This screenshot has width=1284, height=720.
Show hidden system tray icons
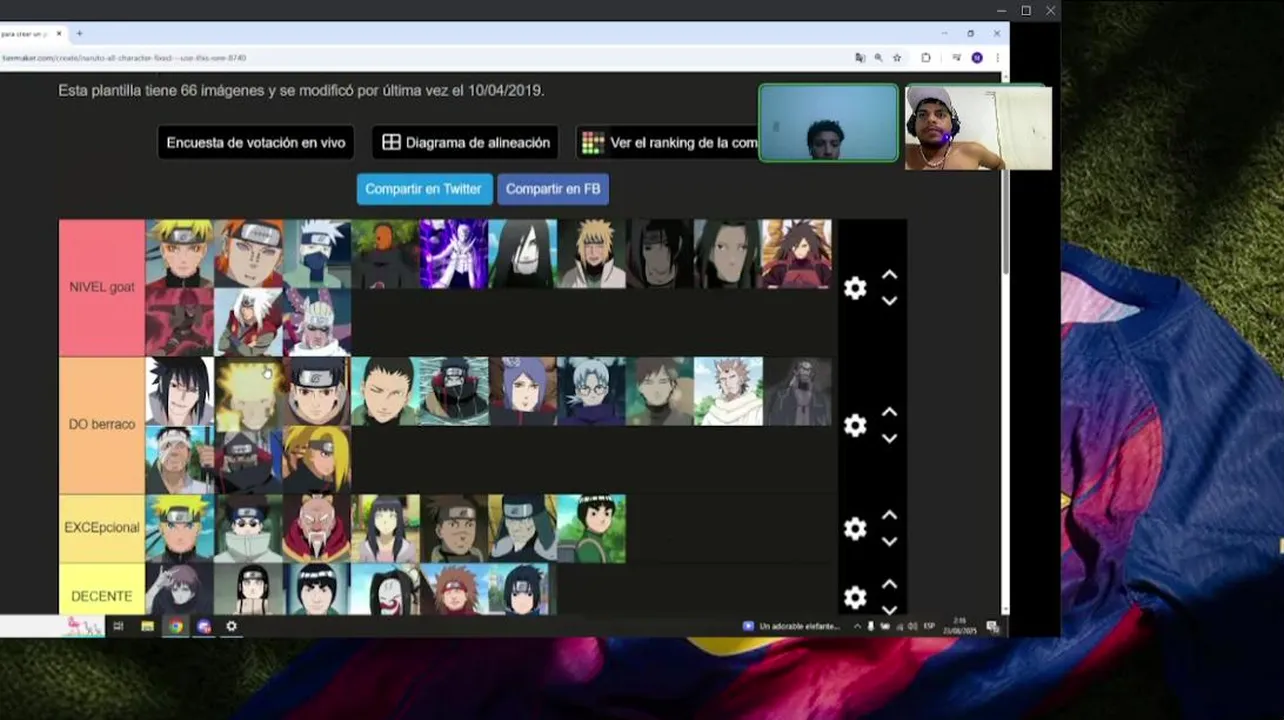tap(857, 626)
